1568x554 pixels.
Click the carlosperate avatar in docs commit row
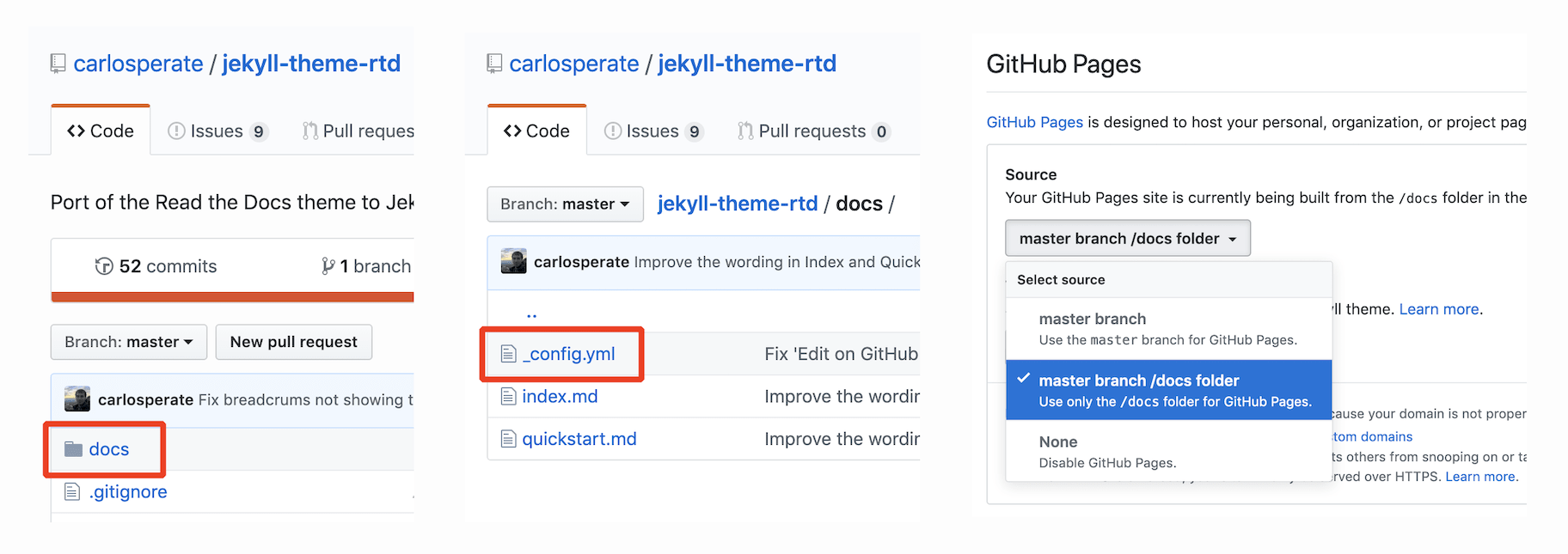[513, 262]
